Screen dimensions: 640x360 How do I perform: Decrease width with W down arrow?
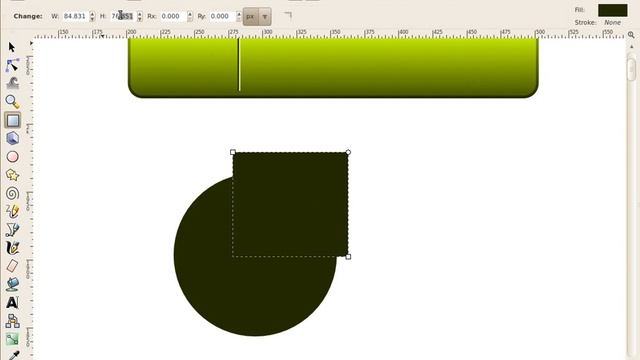(x=92, y=19)
